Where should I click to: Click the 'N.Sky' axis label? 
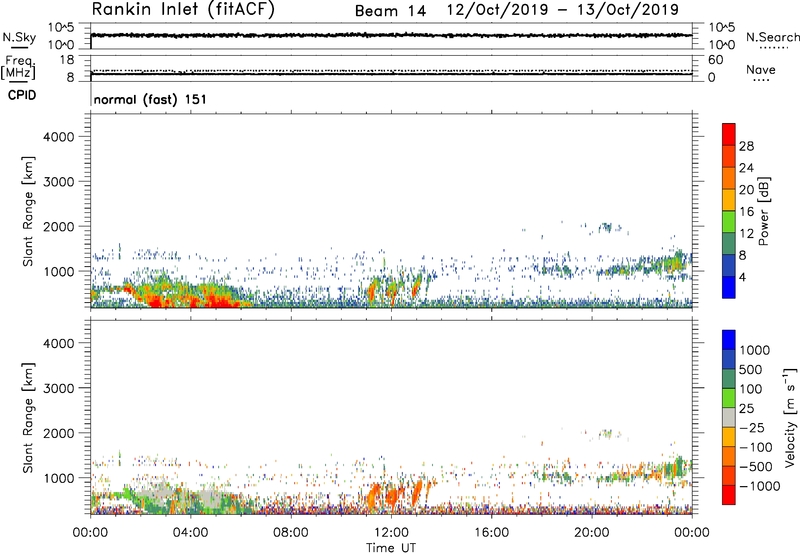[x=19, y=37]
